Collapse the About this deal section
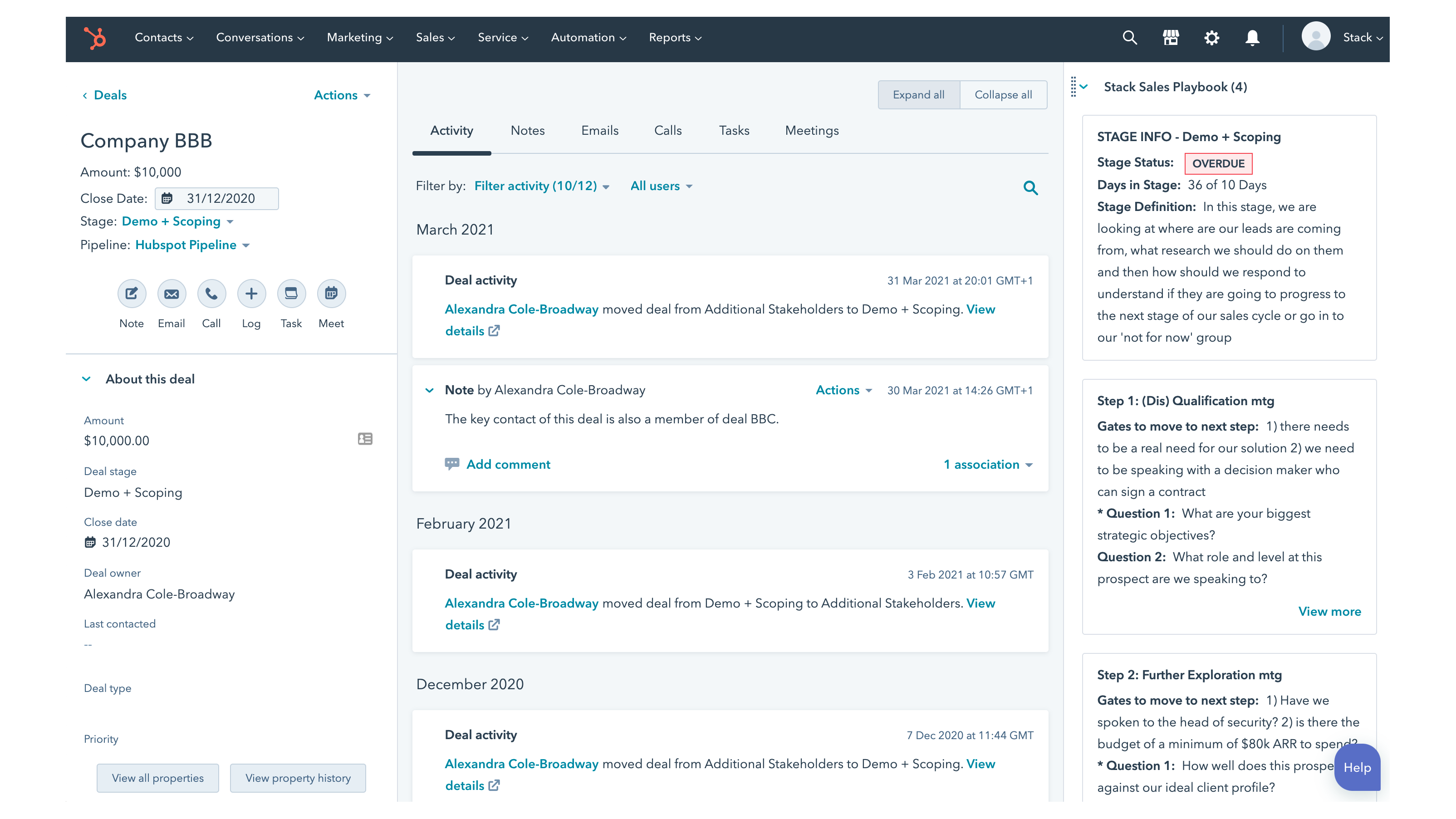The image size is (1456, 819). point(86,379)
